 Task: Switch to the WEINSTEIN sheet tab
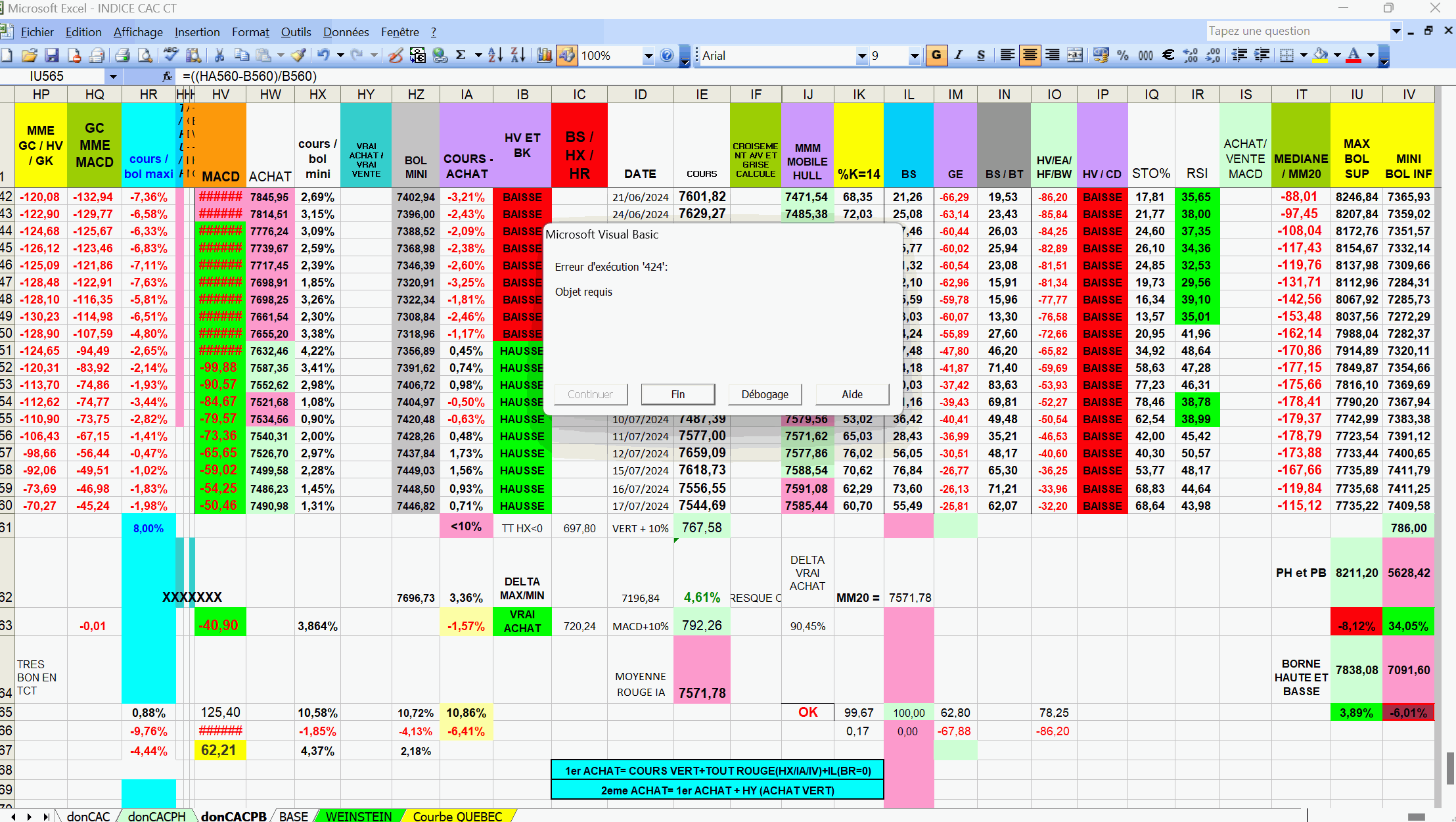[359, 816]
